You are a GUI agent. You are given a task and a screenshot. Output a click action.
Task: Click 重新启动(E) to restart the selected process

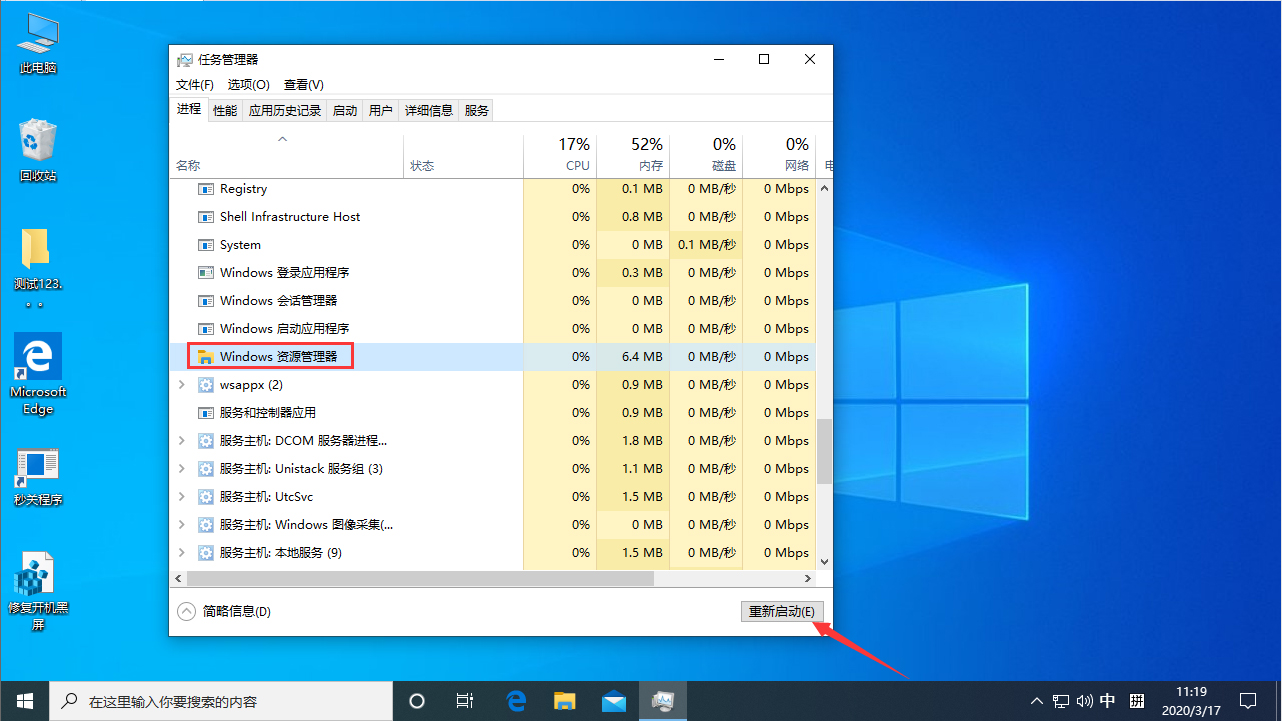coord(782,611)
